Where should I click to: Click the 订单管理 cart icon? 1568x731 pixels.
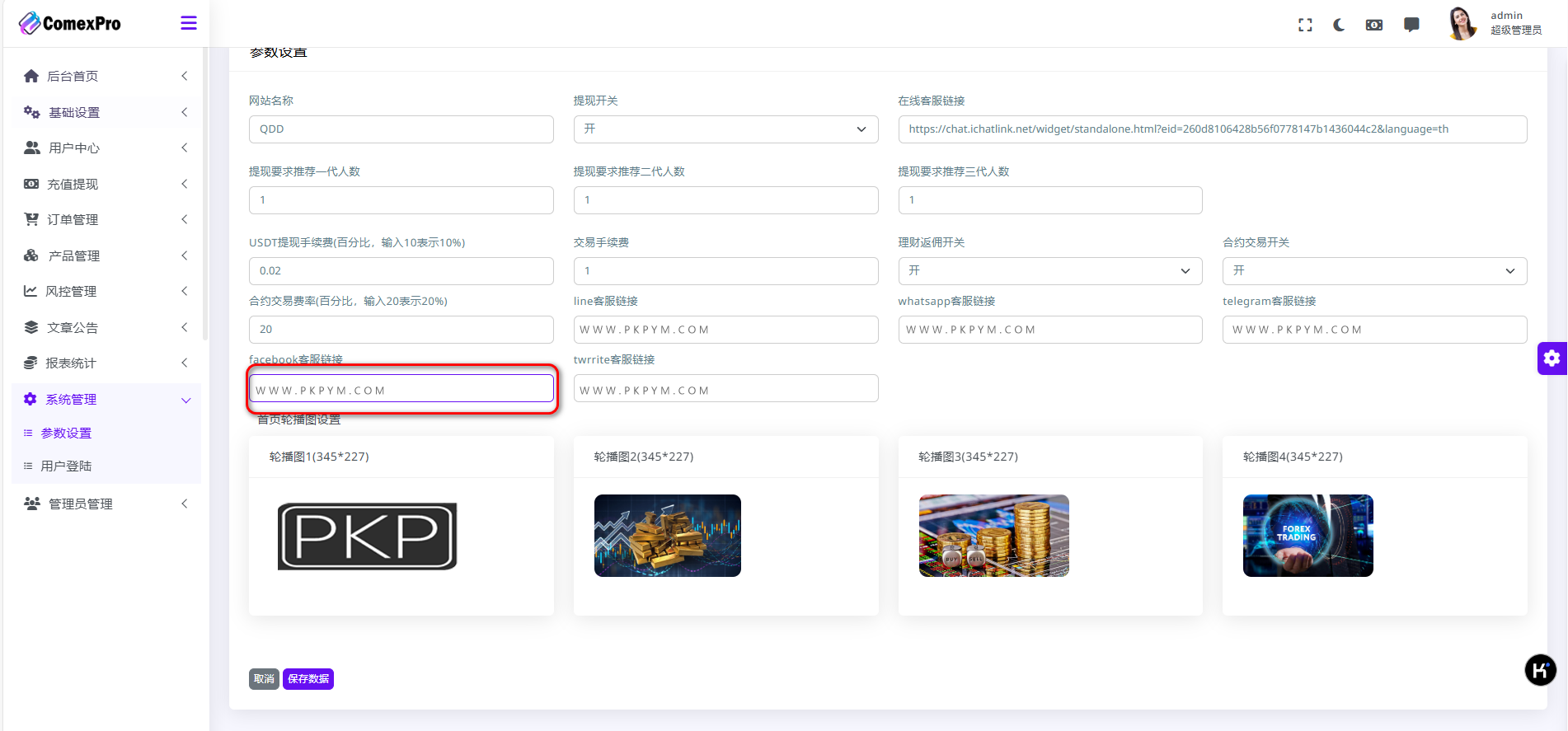(31, 219)
